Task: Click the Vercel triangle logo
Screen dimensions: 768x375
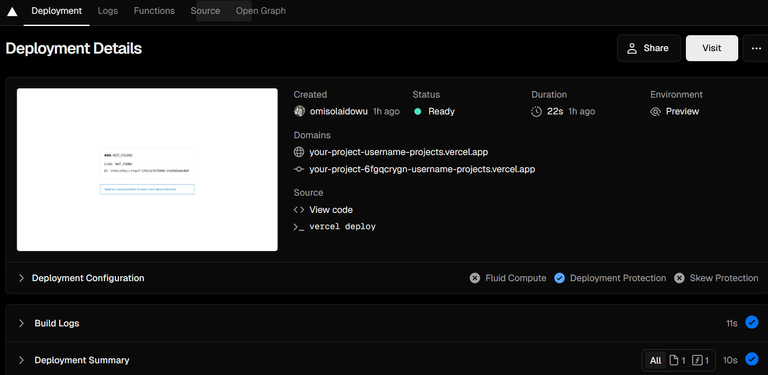Action: tap(12, 11)
